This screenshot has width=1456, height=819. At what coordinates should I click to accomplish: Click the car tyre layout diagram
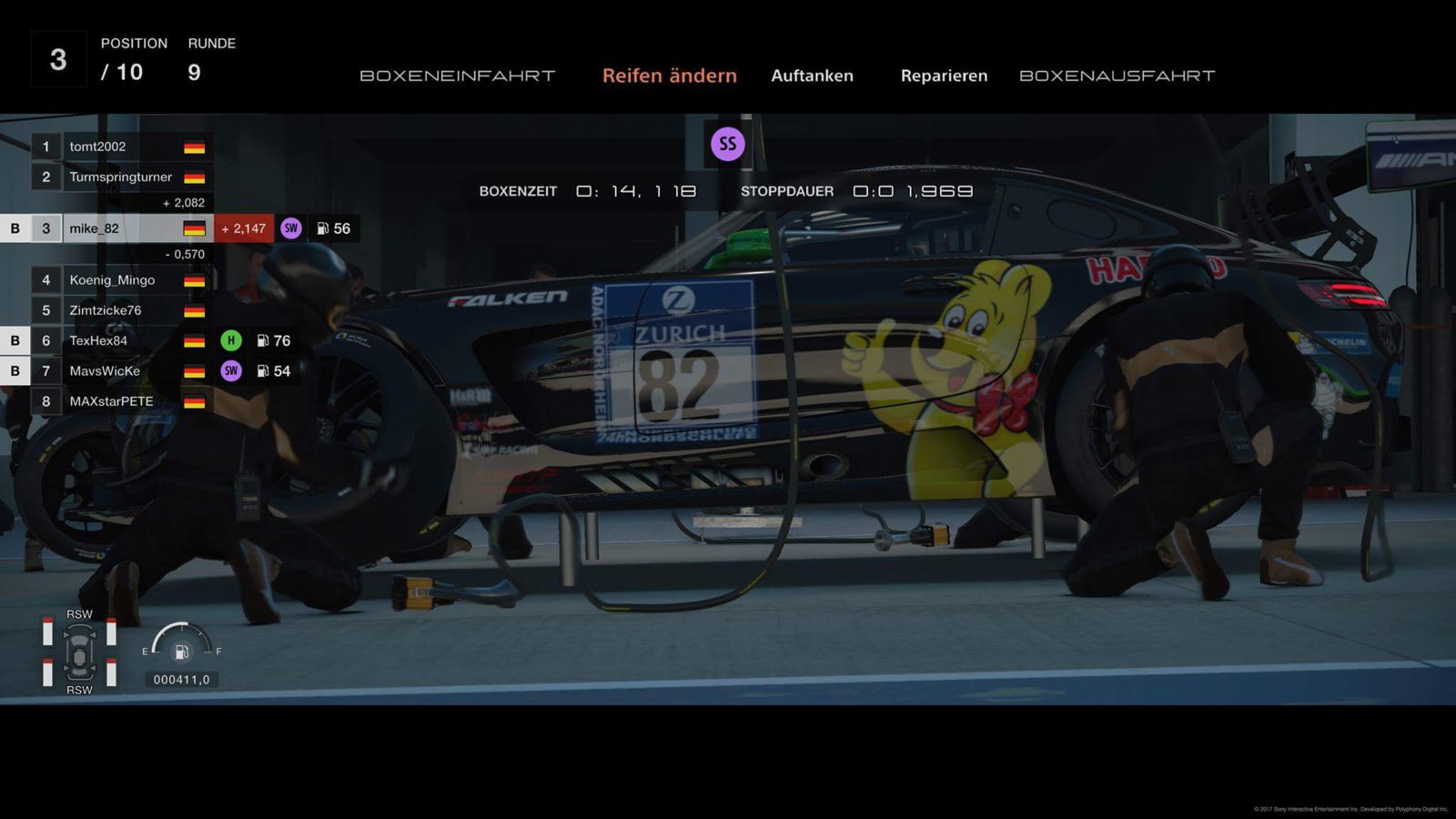(x=79, y=652)
